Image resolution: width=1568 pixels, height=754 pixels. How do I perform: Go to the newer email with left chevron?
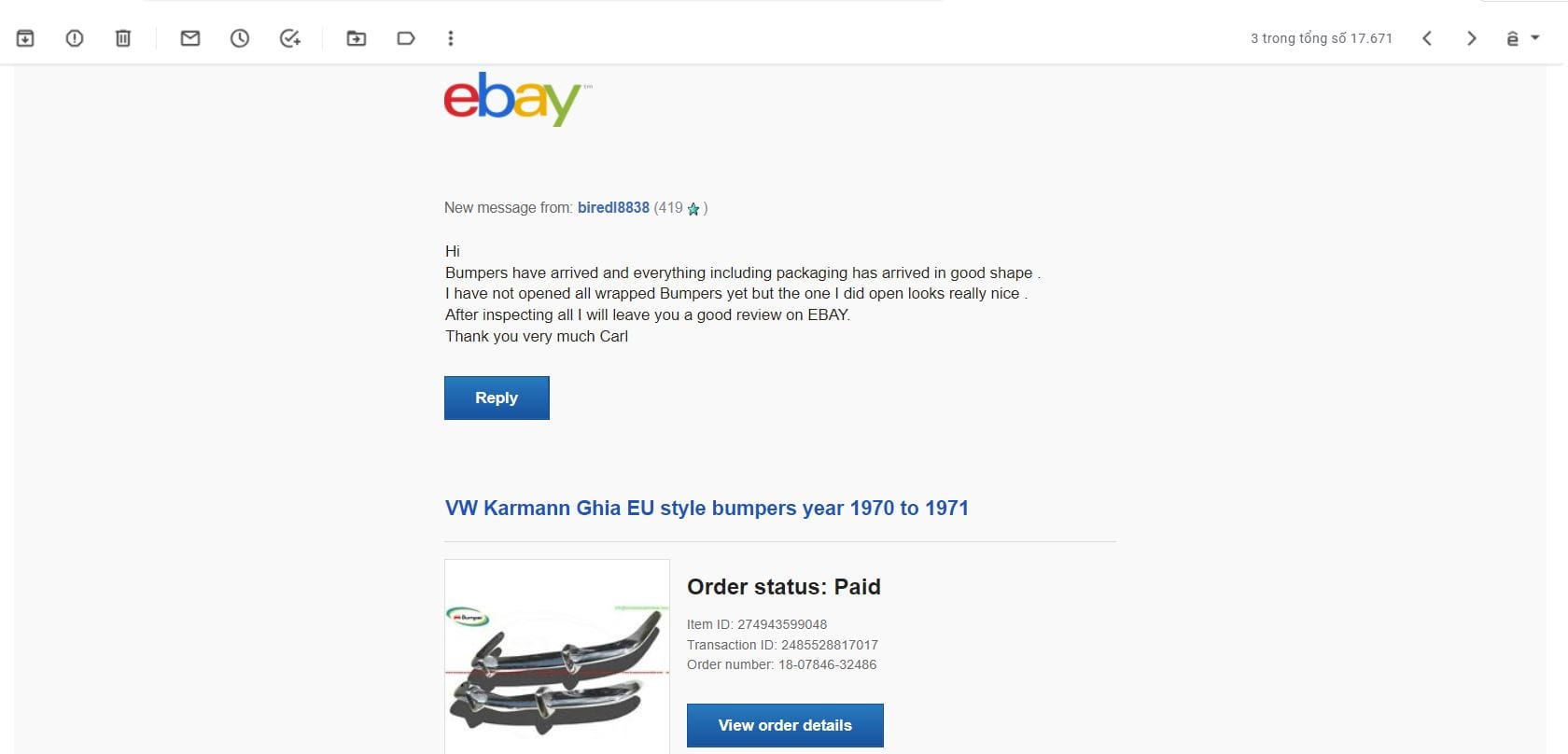[1427, 38]
